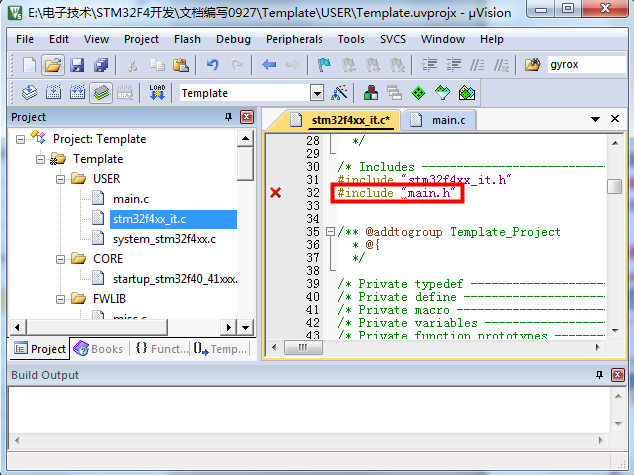This screenshot has width=634, height=475.
Task: Click the gyrox find text field
Action: tap(587, 65)
